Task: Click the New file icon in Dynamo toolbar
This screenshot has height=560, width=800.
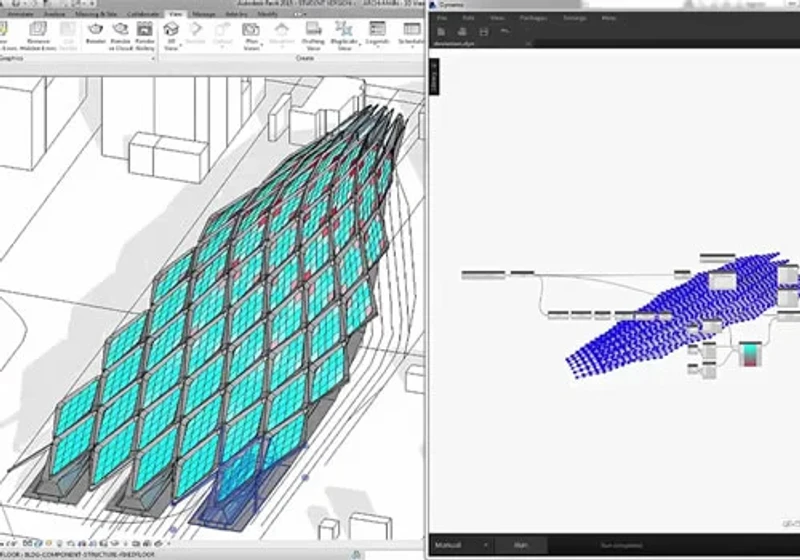Action: pos(441,32)
